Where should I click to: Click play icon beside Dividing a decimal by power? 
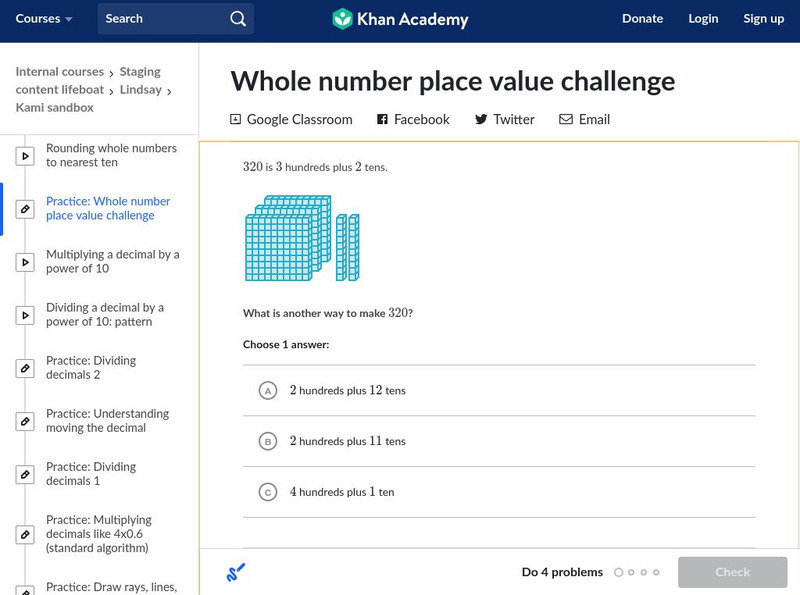tap(25, 315)
